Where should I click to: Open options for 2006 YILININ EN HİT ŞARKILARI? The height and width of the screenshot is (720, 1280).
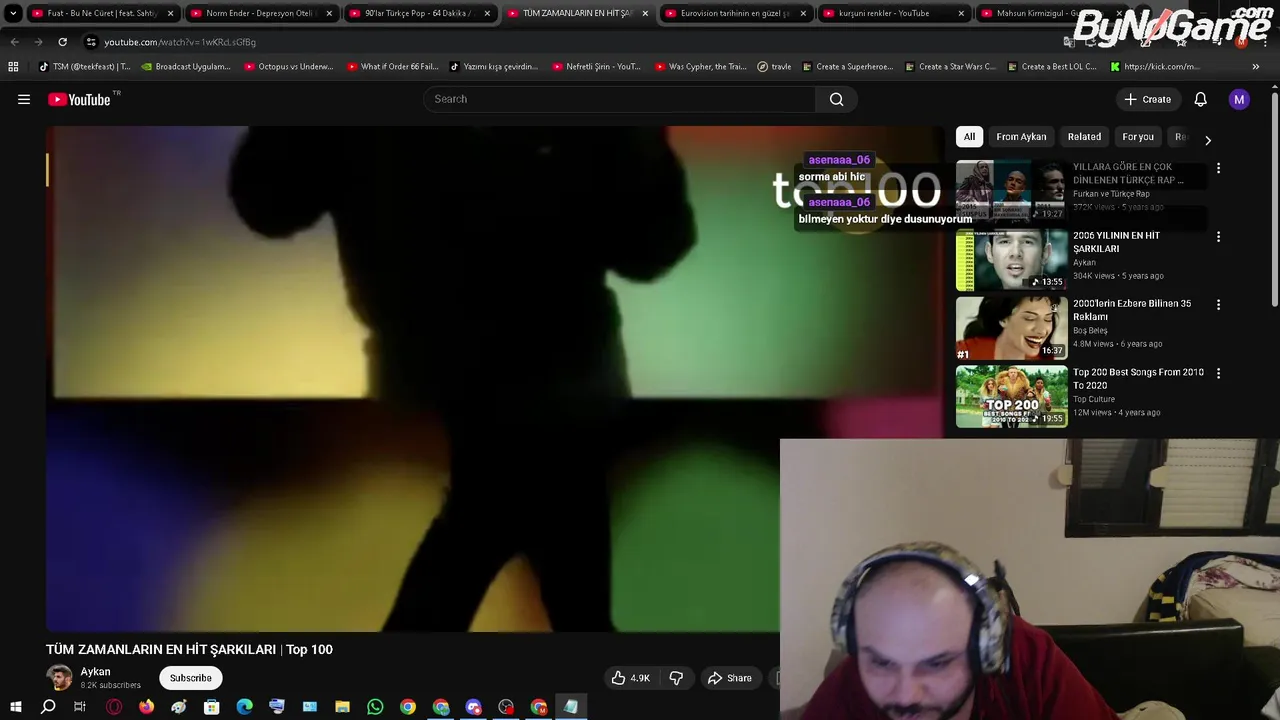[1218, 237]
